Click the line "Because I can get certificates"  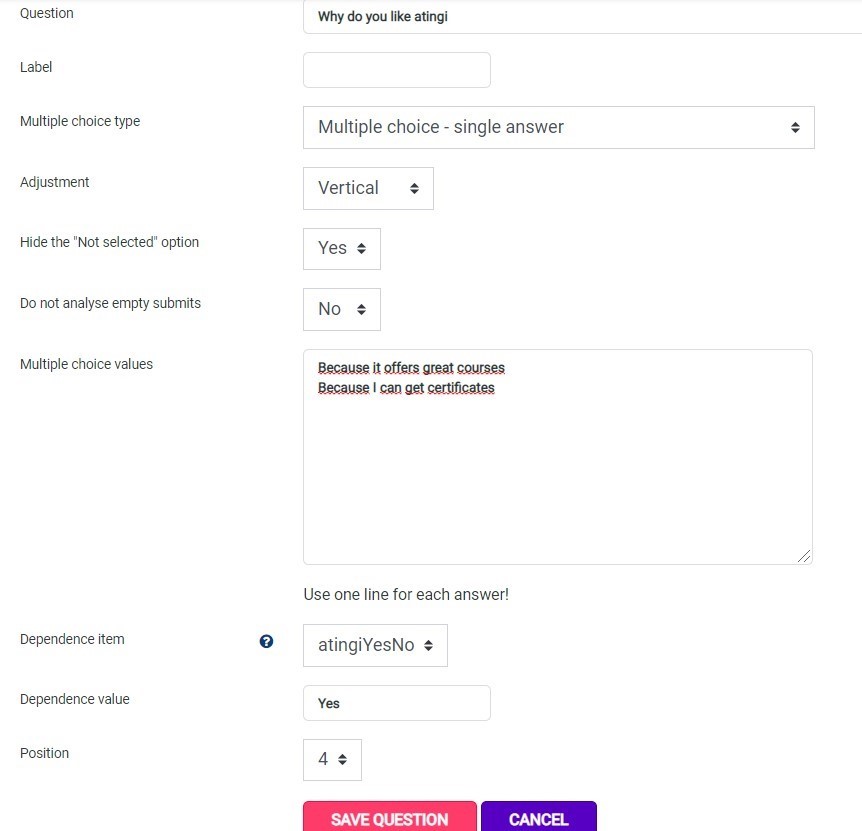[406, 388]
